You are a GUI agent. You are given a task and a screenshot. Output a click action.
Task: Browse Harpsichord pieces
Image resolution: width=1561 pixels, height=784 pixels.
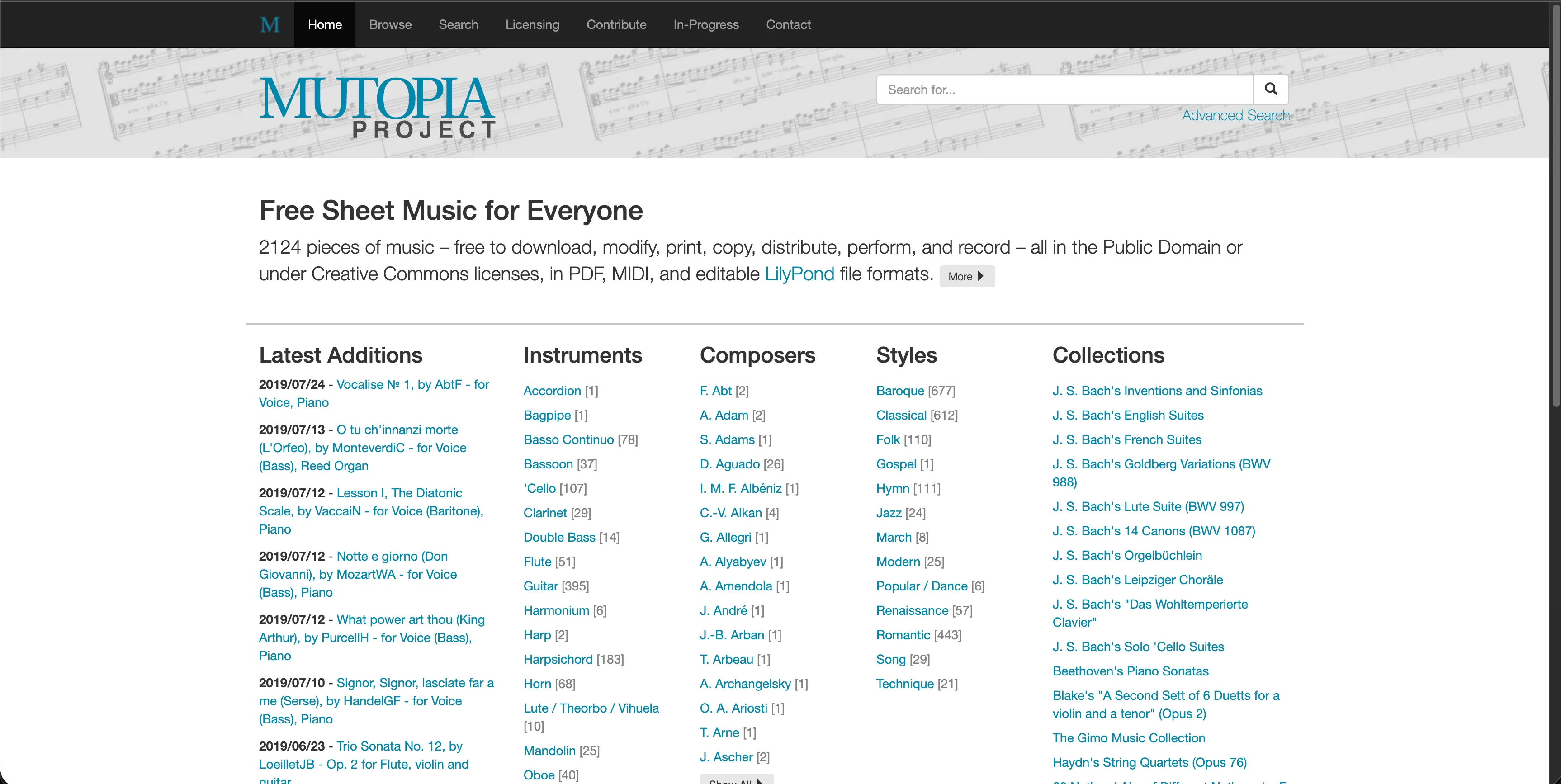pos(558,659)
